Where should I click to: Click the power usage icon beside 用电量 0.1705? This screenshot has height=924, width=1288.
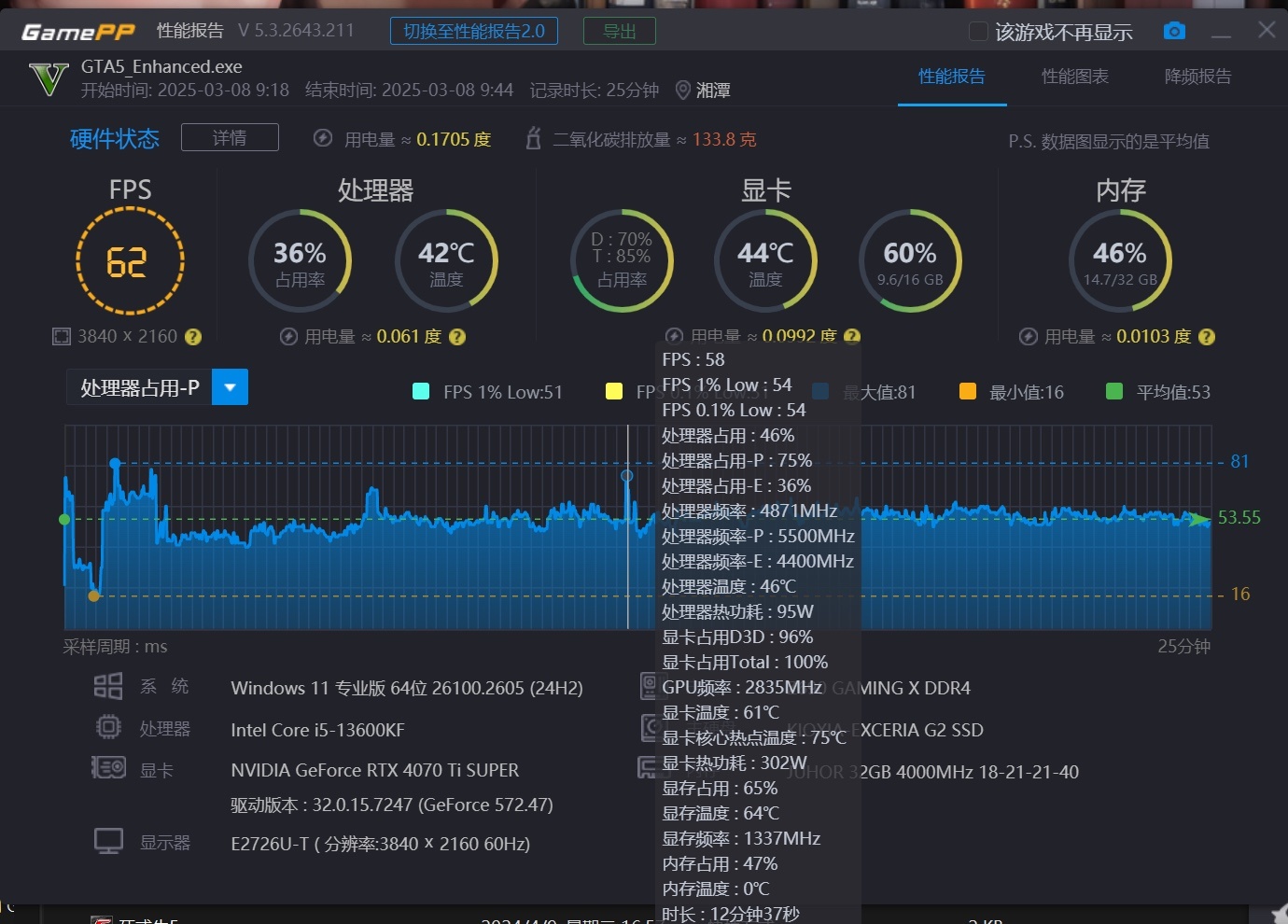point(323,138)
